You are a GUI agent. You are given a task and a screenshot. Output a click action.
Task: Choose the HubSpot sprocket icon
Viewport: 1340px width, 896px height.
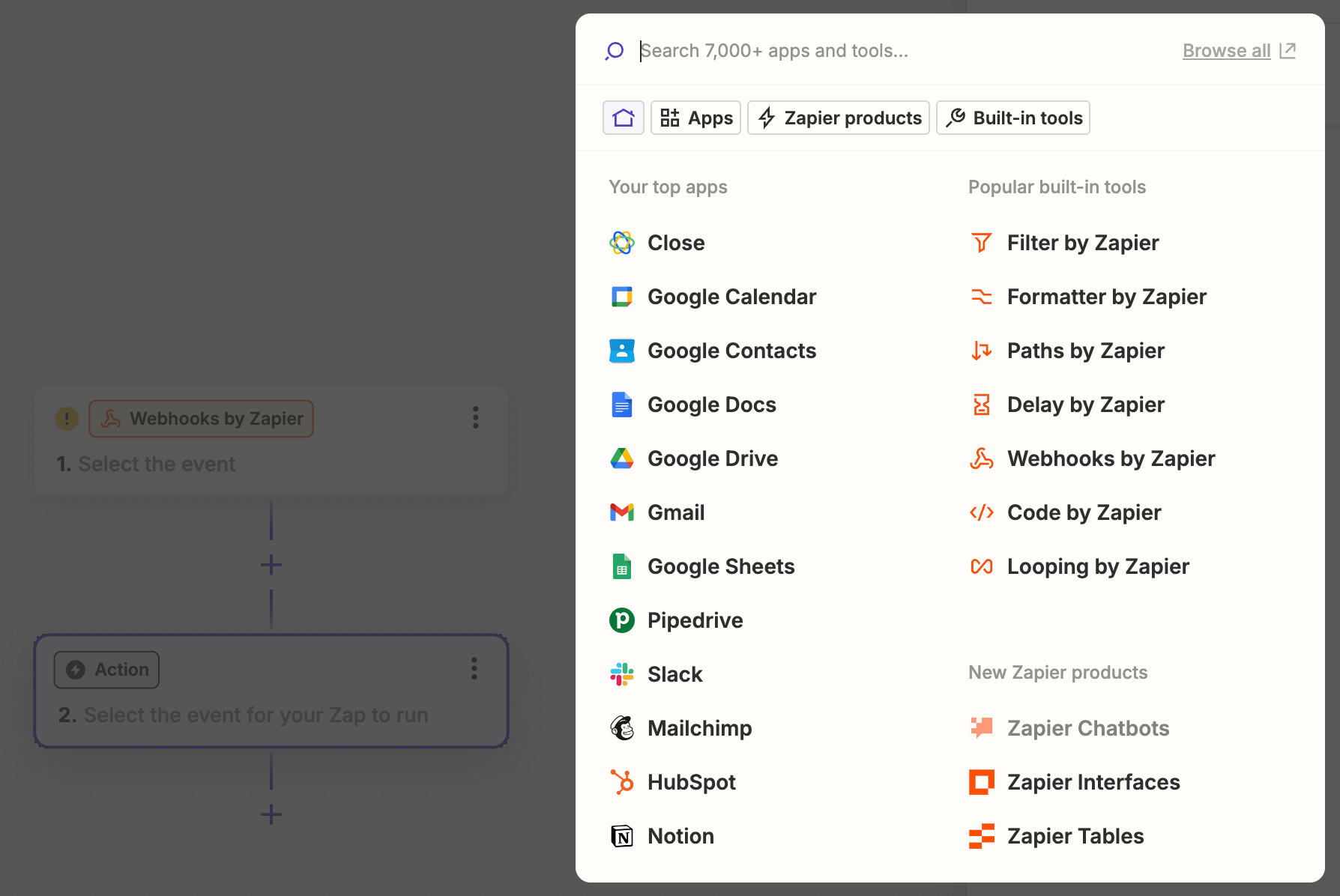(x=622, y=782)
